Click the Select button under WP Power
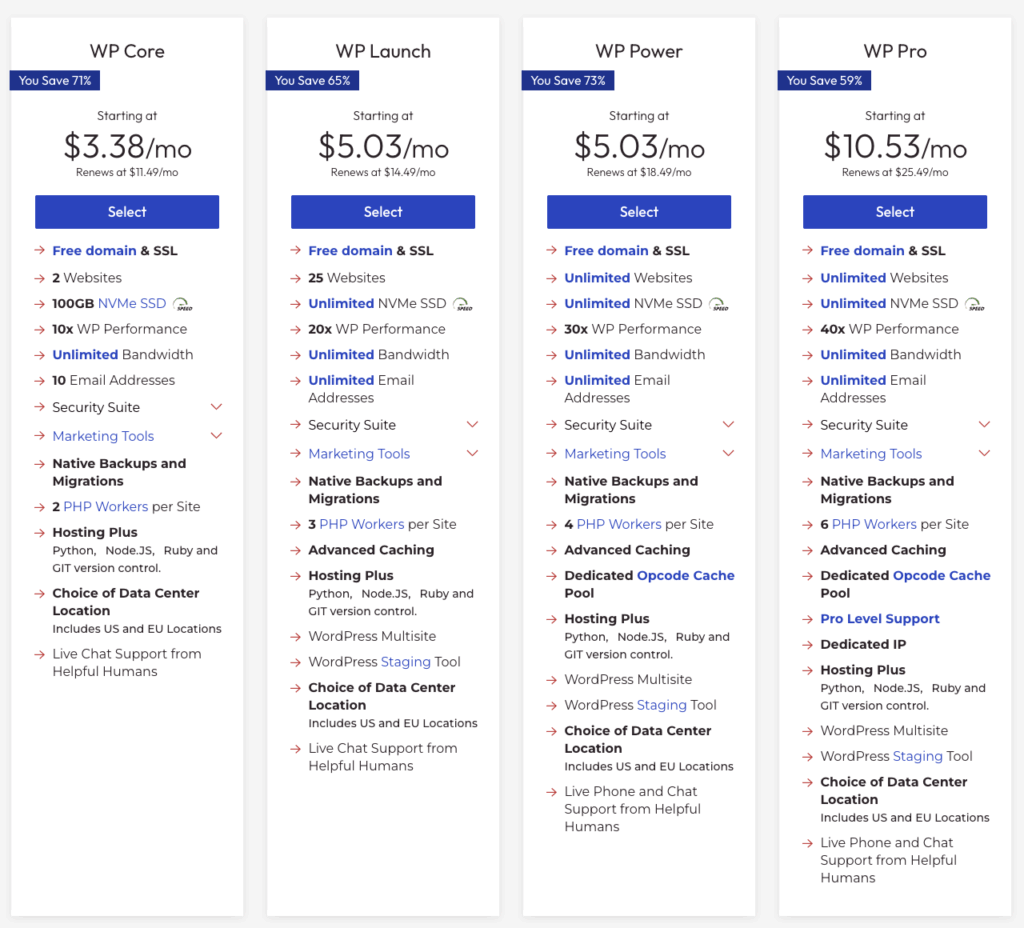 click(639, 212)
